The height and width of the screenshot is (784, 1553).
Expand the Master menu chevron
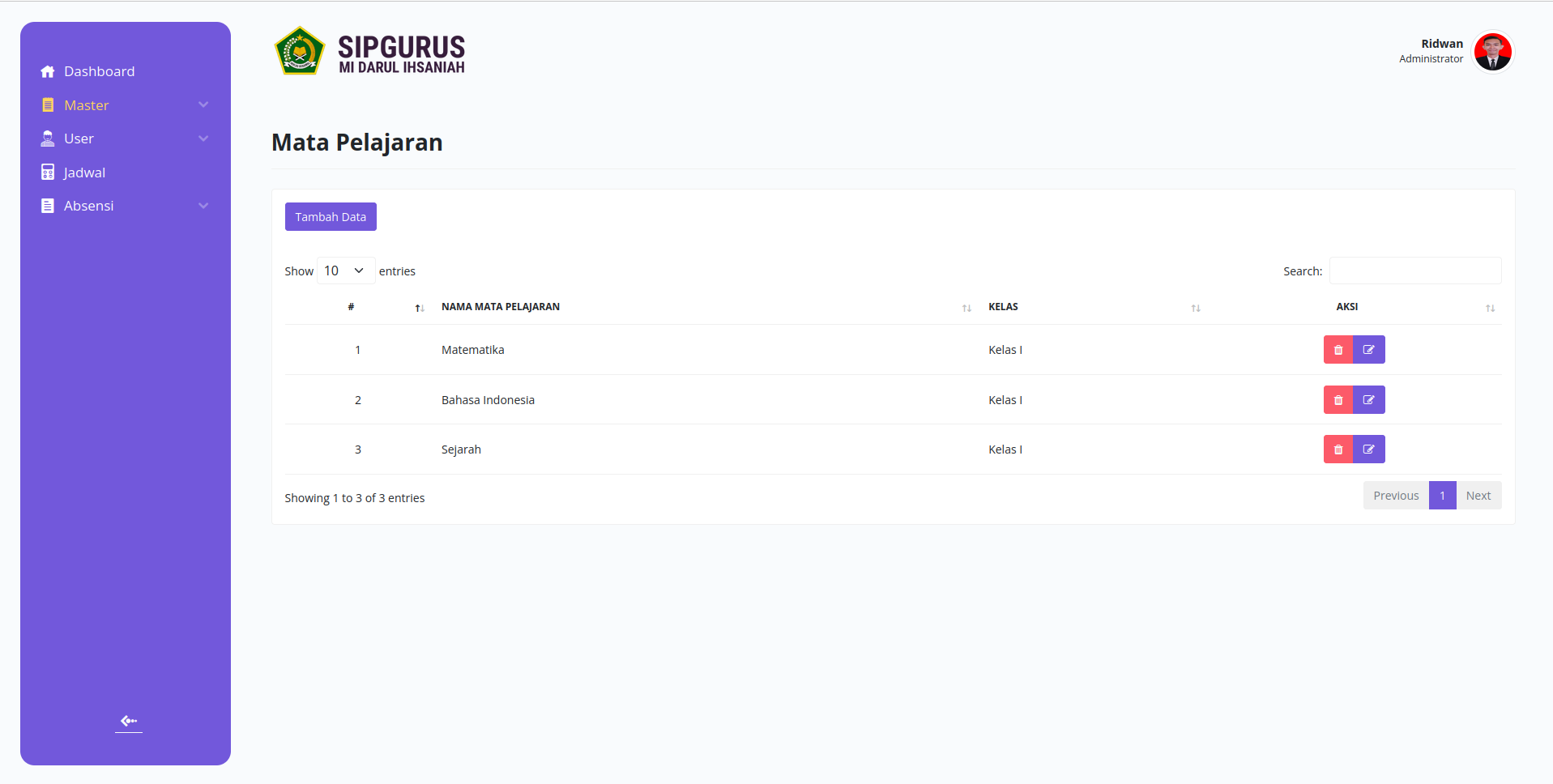pos(203,105)
